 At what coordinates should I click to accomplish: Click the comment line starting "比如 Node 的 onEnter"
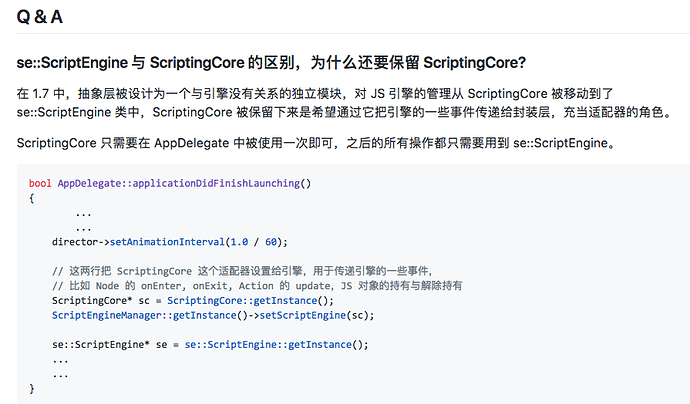(x=257, y=286)
